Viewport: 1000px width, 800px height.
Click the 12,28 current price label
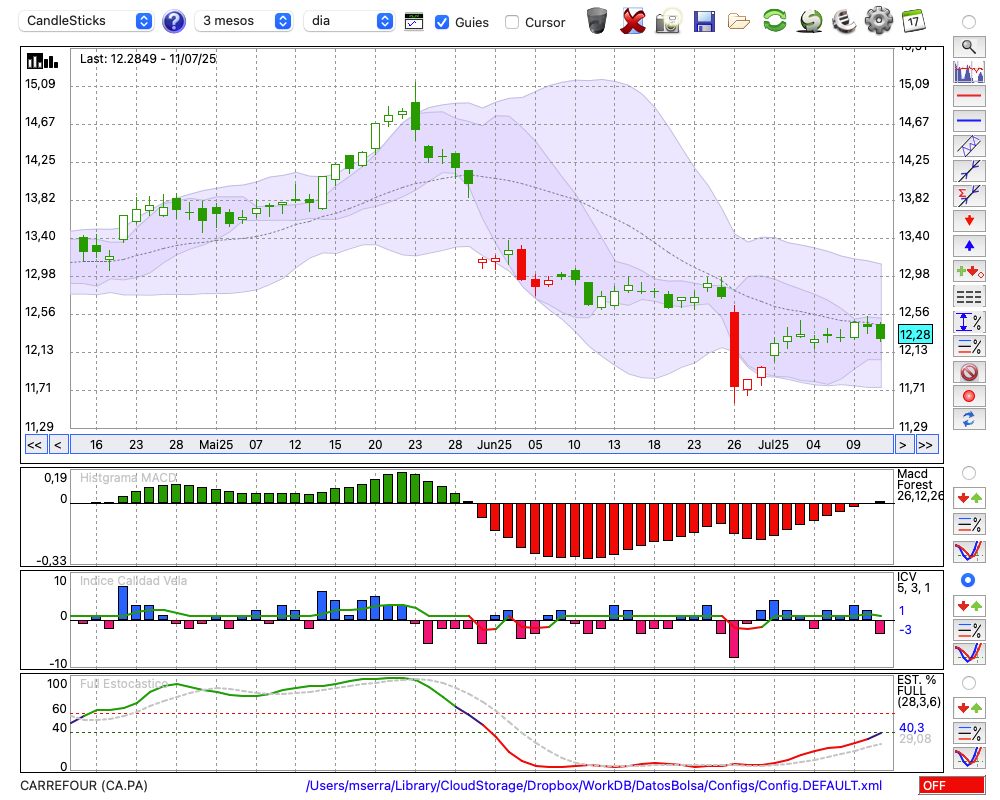pyautogui.click(x=915, y=334)
